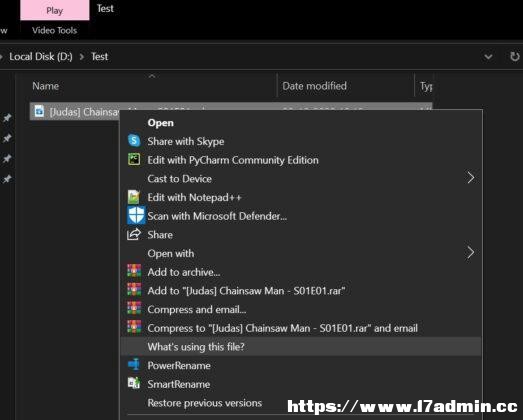Click the Skype icon beside Share with Skype
The height and width of the screenshot is (420, 523).
point(134,141)
